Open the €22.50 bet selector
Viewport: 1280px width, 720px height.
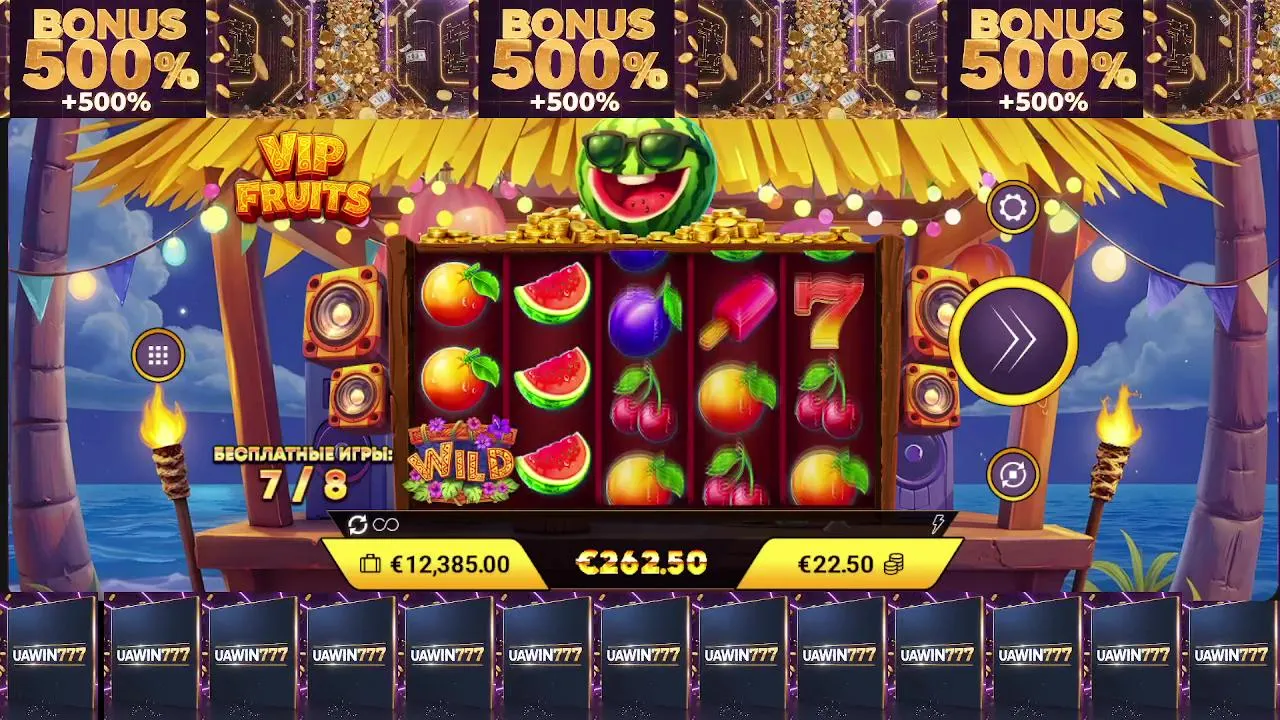[852, 564]
